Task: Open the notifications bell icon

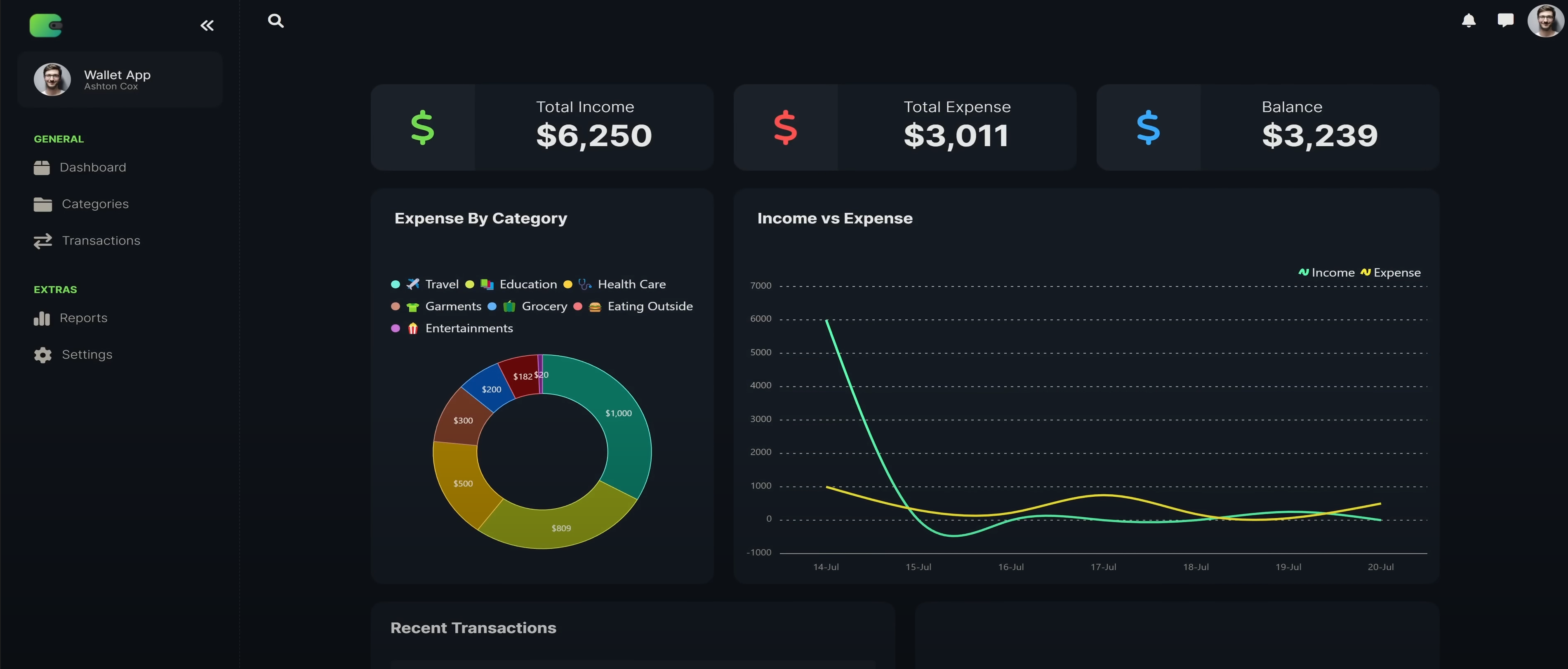Action: tap(1468, 21)
